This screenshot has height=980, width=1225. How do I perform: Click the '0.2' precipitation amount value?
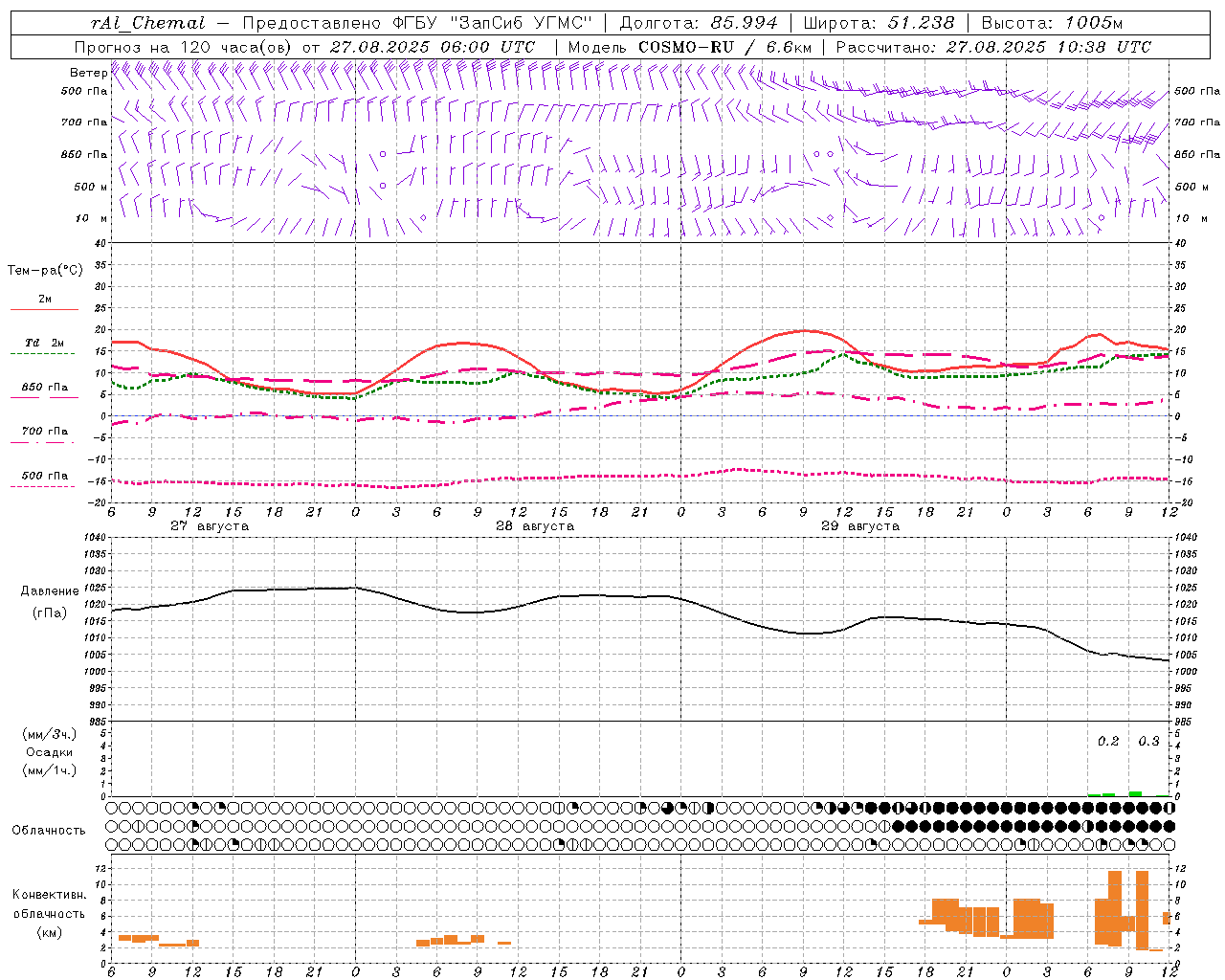(1108, 742)
